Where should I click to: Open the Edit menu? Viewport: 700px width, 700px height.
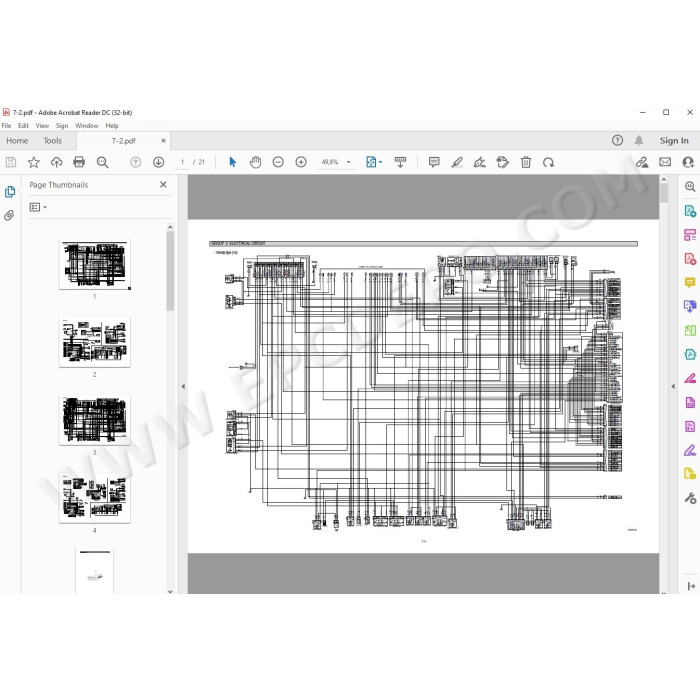[x=23, y=126]
